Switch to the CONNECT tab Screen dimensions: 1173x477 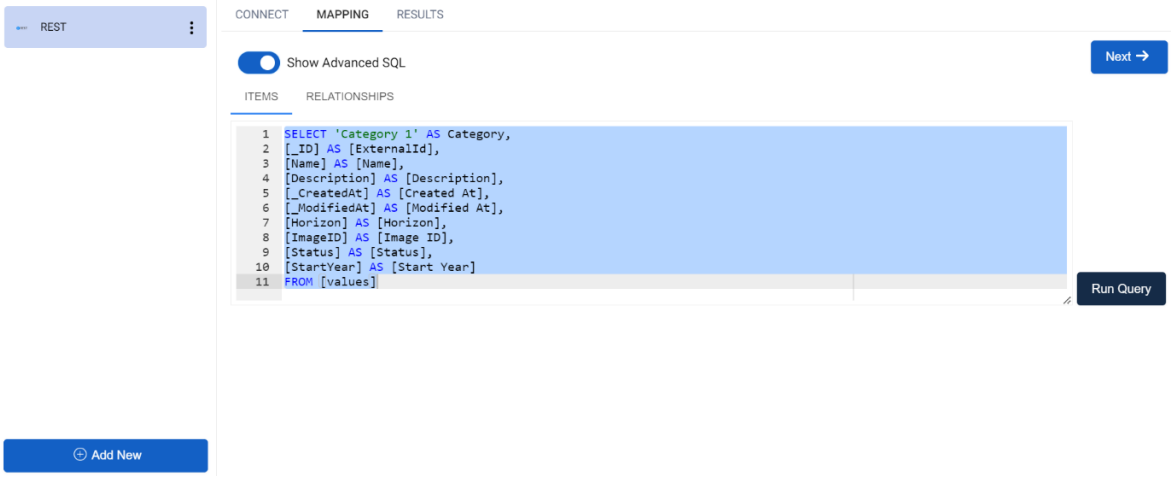[x=262, y=15]
